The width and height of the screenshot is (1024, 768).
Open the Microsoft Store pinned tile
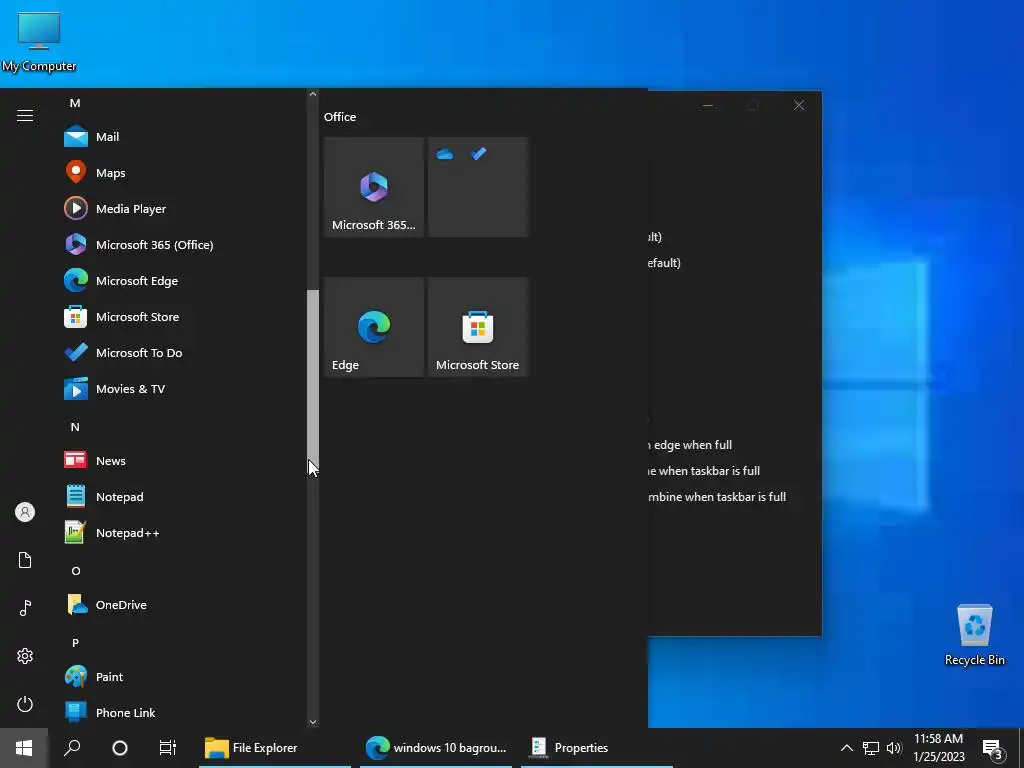(477, 327)
